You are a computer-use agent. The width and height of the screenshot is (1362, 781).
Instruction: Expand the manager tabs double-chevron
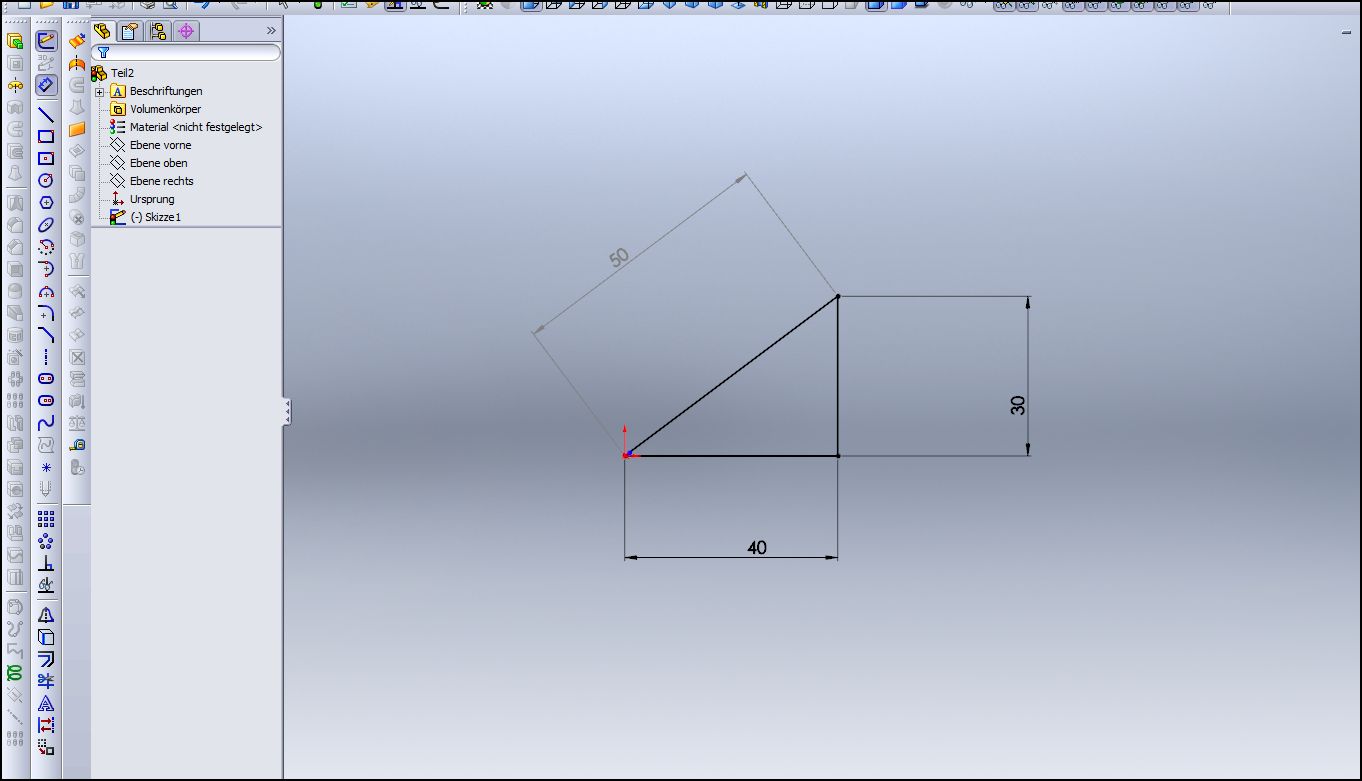click(x=271, y=31)
